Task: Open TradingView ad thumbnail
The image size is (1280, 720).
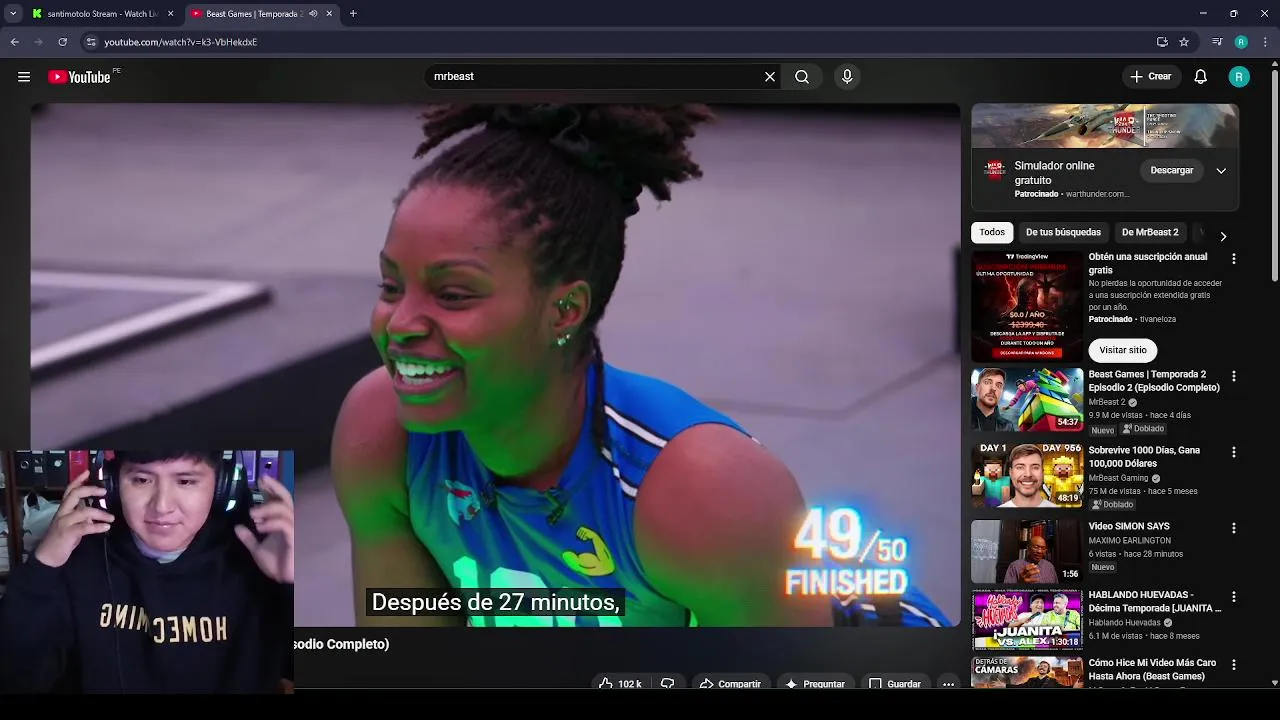Action: (x=1027, y=305)
